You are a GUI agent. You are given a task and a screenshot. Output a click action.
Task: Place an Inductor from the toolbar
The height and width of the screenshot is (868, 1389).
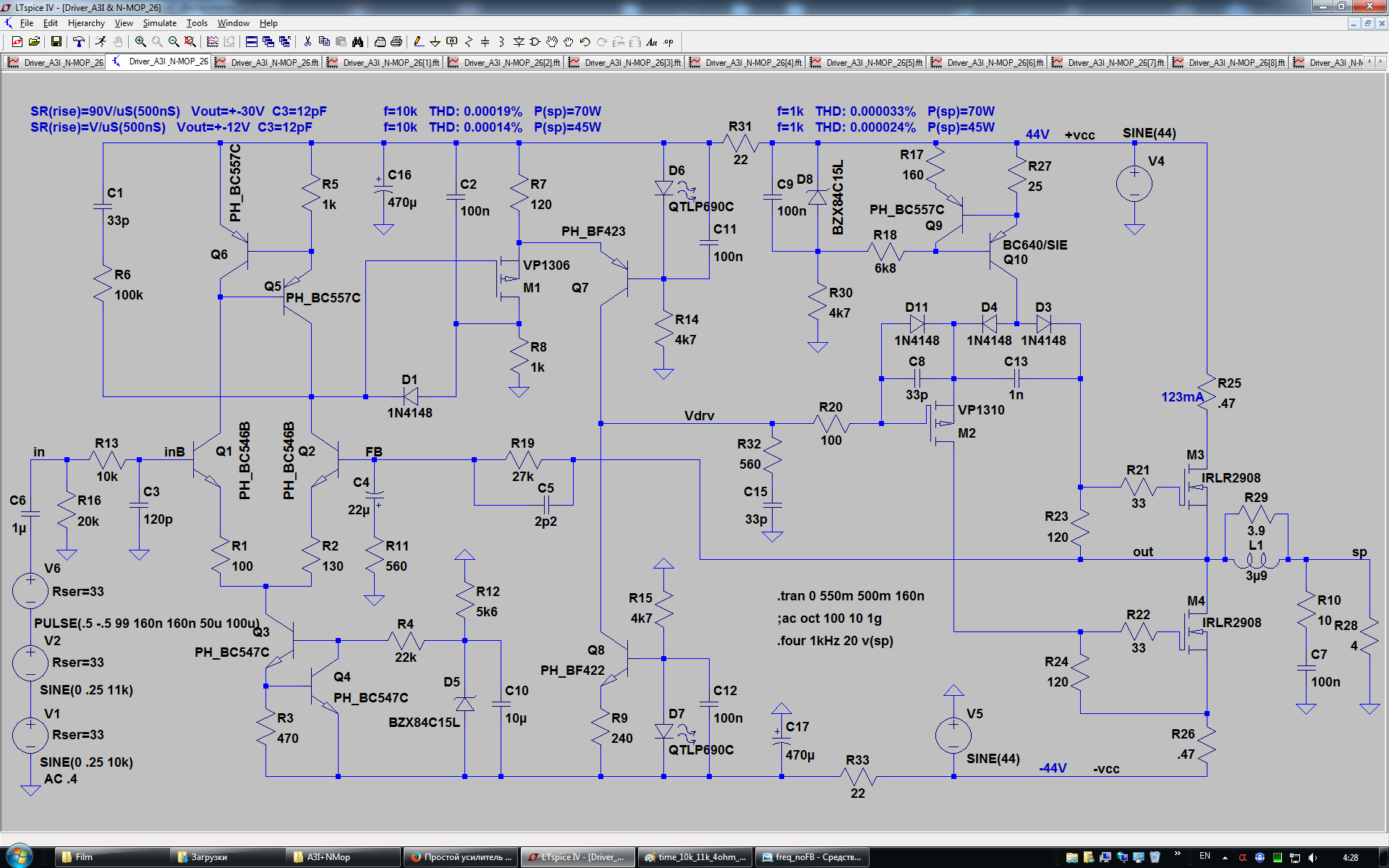pos(501,42)
